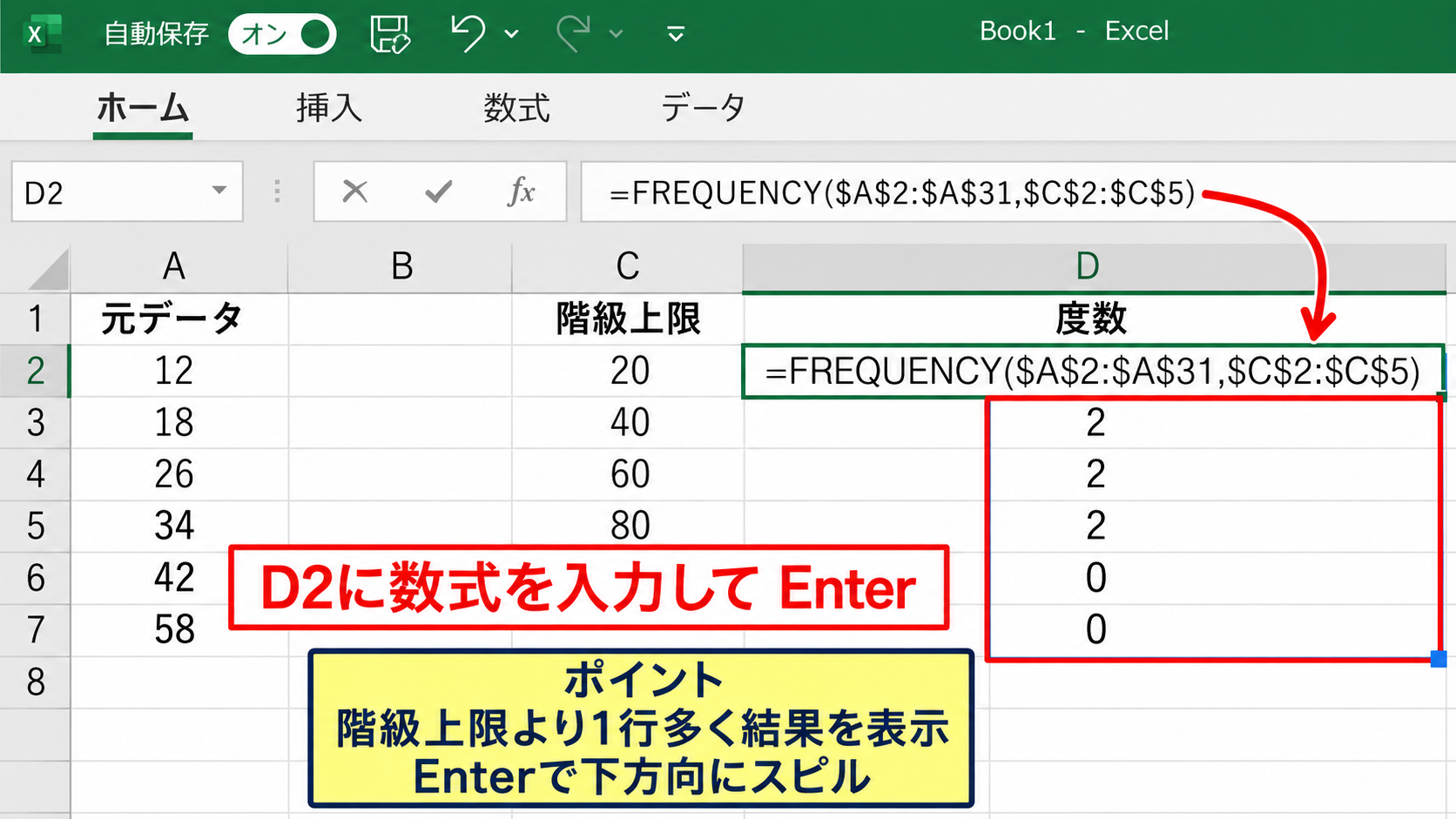This screenshot has width=1456, height=819.
Task: Click cell A4 with value 26
Action: coord(179,474)
